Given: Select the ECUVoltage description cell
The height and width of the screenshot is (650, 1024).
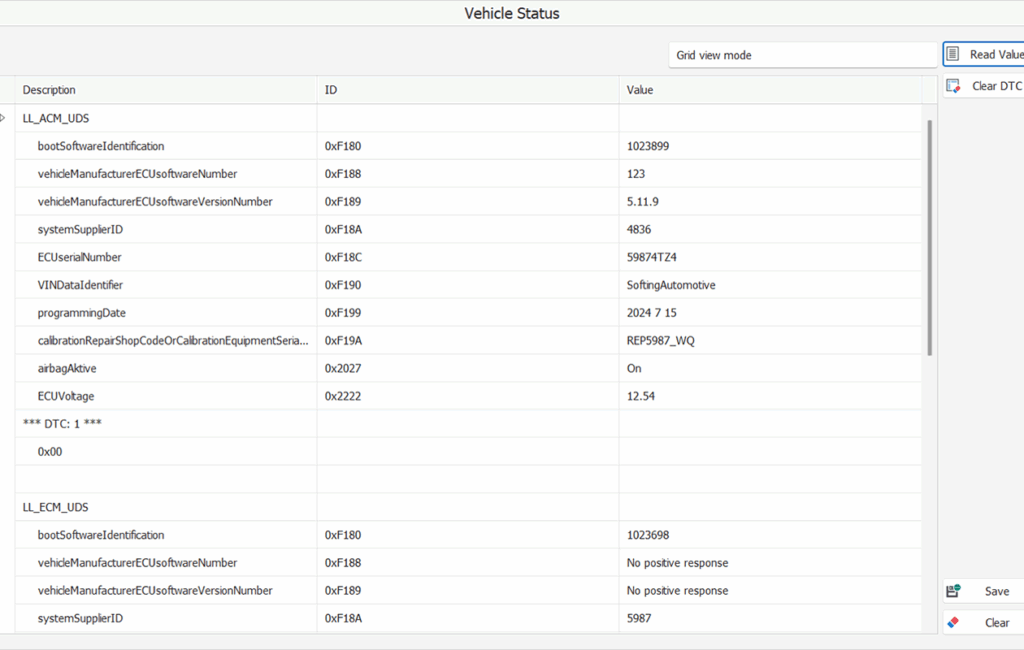Looking at the screenshot, I should [x=166, y=396].
